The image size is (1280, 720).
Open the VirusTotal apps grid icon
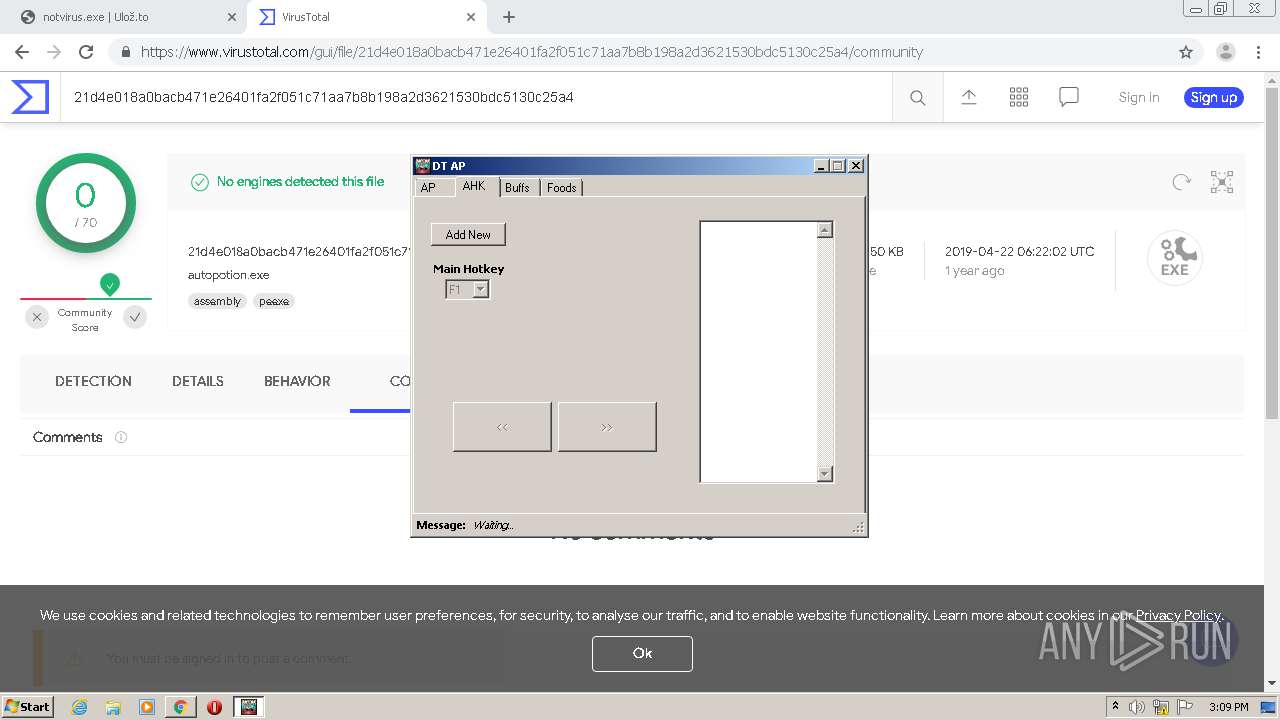point(1019,97)
